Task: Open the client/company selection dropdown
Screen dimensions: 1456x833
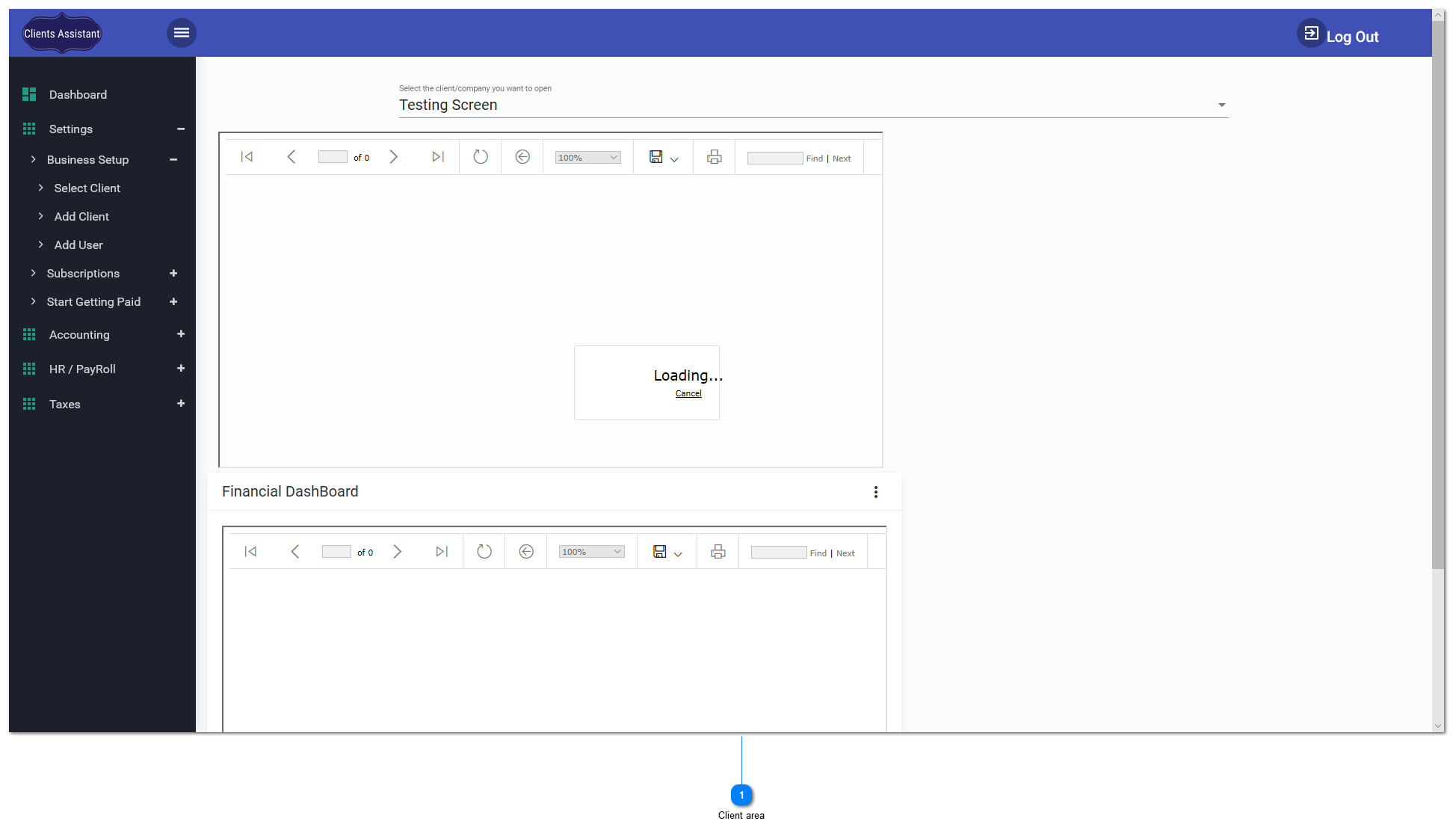Action: [1221, 105]
